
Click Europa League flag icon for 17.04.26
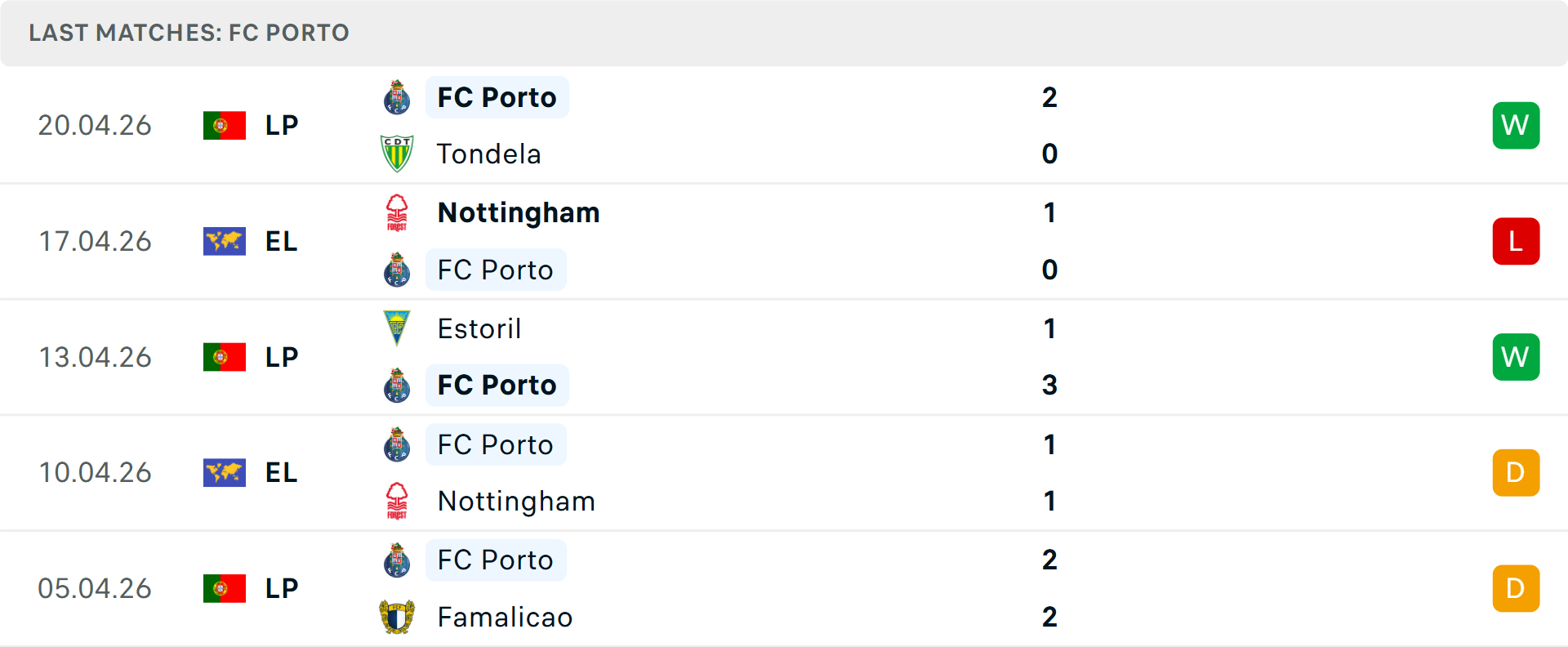point(225,241)
